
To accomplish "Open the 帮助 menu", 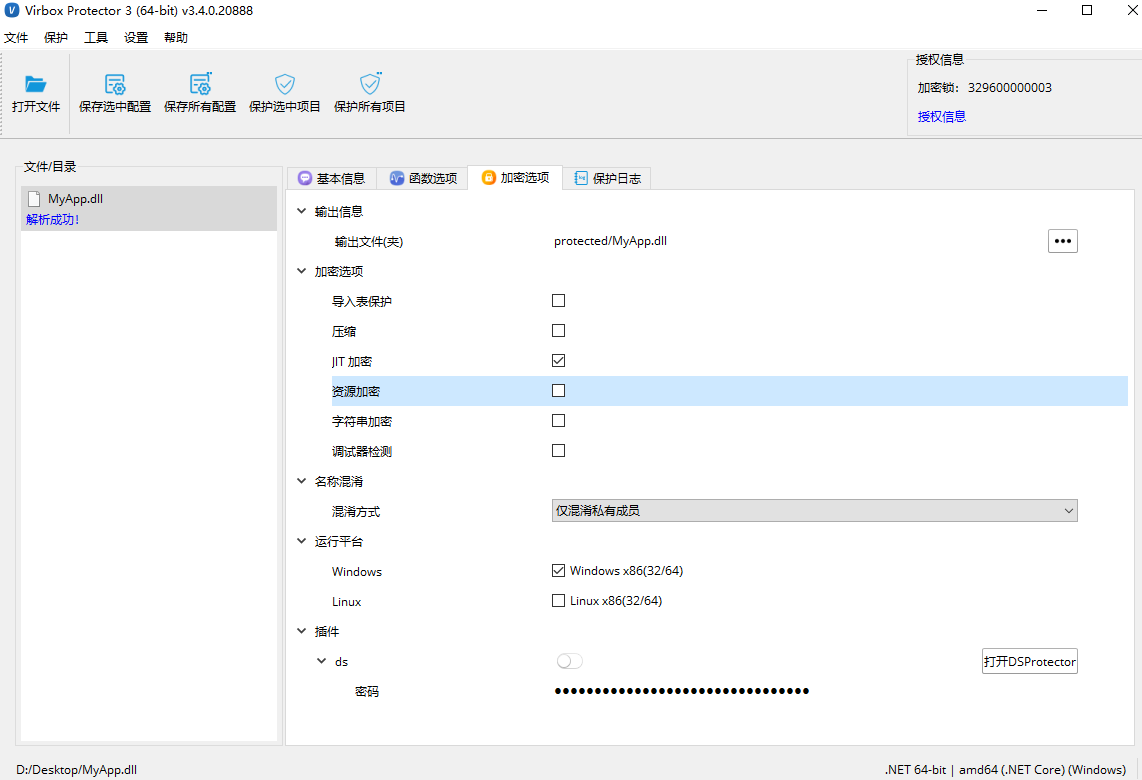I will (176, 38).
